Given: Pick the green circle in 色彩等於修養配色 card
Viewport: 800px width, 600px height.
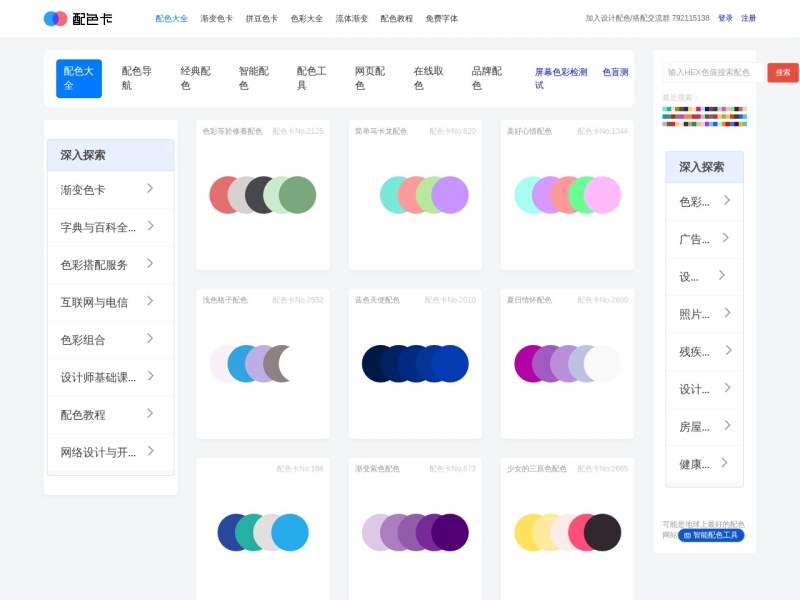Looking at the screenshot, I should tap(297, 195).
